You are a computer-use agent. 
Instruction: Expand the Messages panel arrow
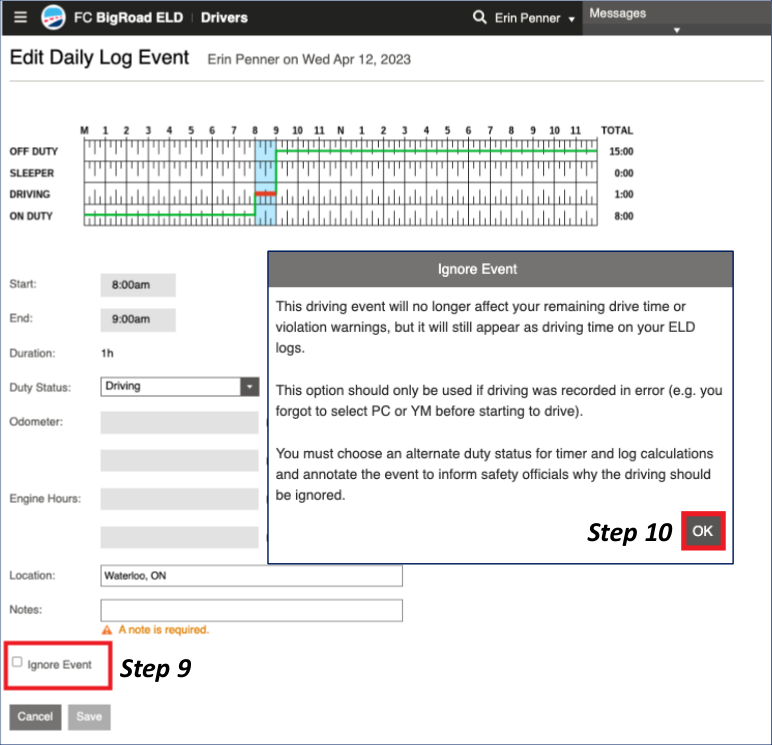click(677, 31)
